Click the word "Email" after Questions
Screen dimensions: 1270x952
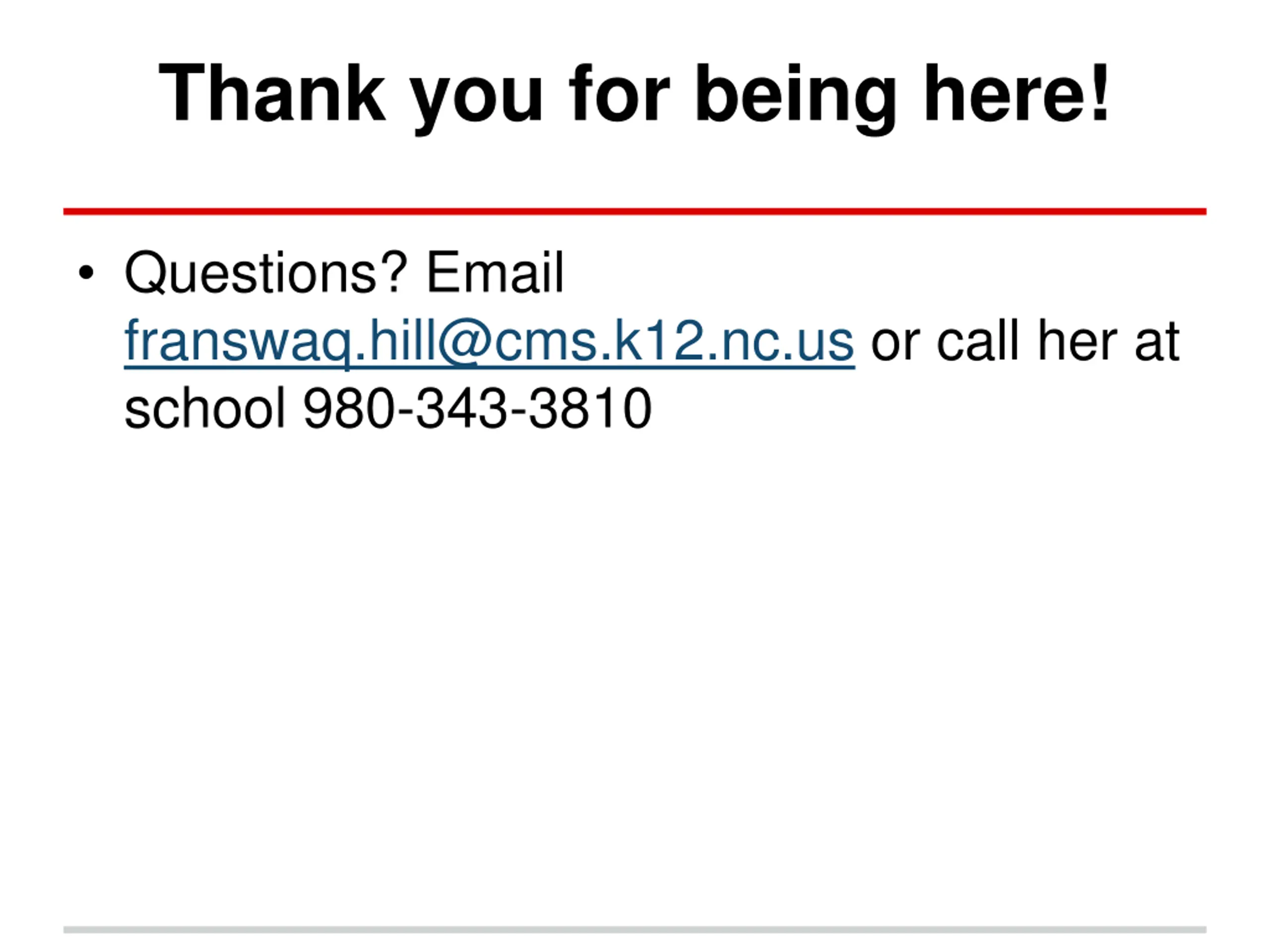tap(495, 273)
